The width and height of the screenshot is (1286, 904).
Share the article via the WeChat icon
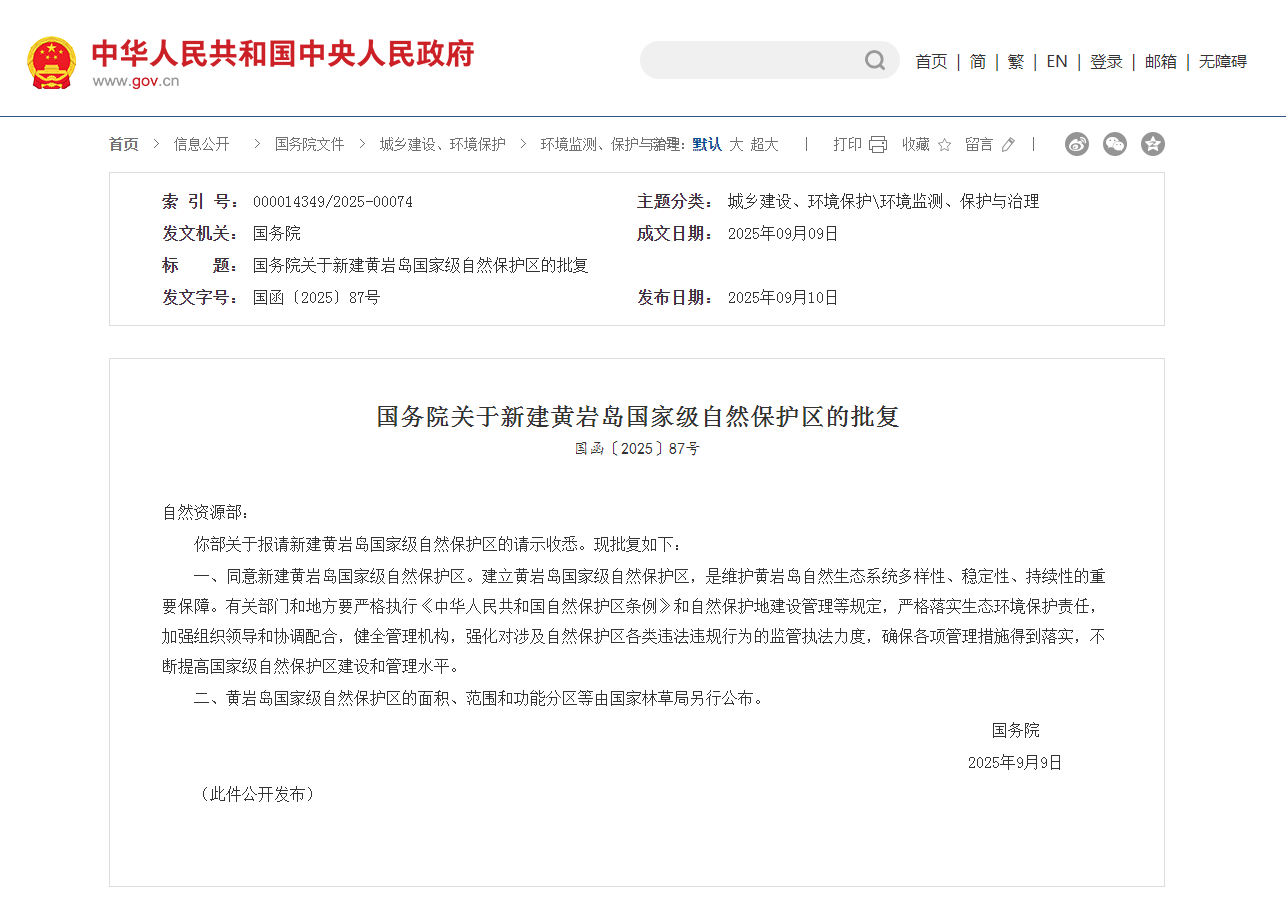pos(1114,144)
